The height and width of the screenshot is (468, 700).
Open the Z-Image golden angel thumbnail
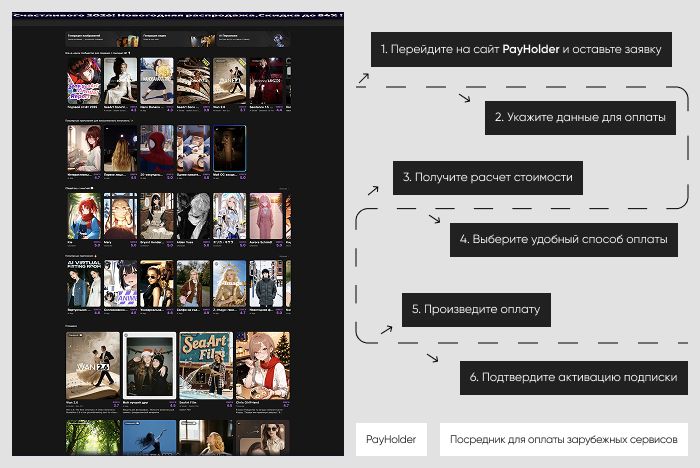coord(227,284)
